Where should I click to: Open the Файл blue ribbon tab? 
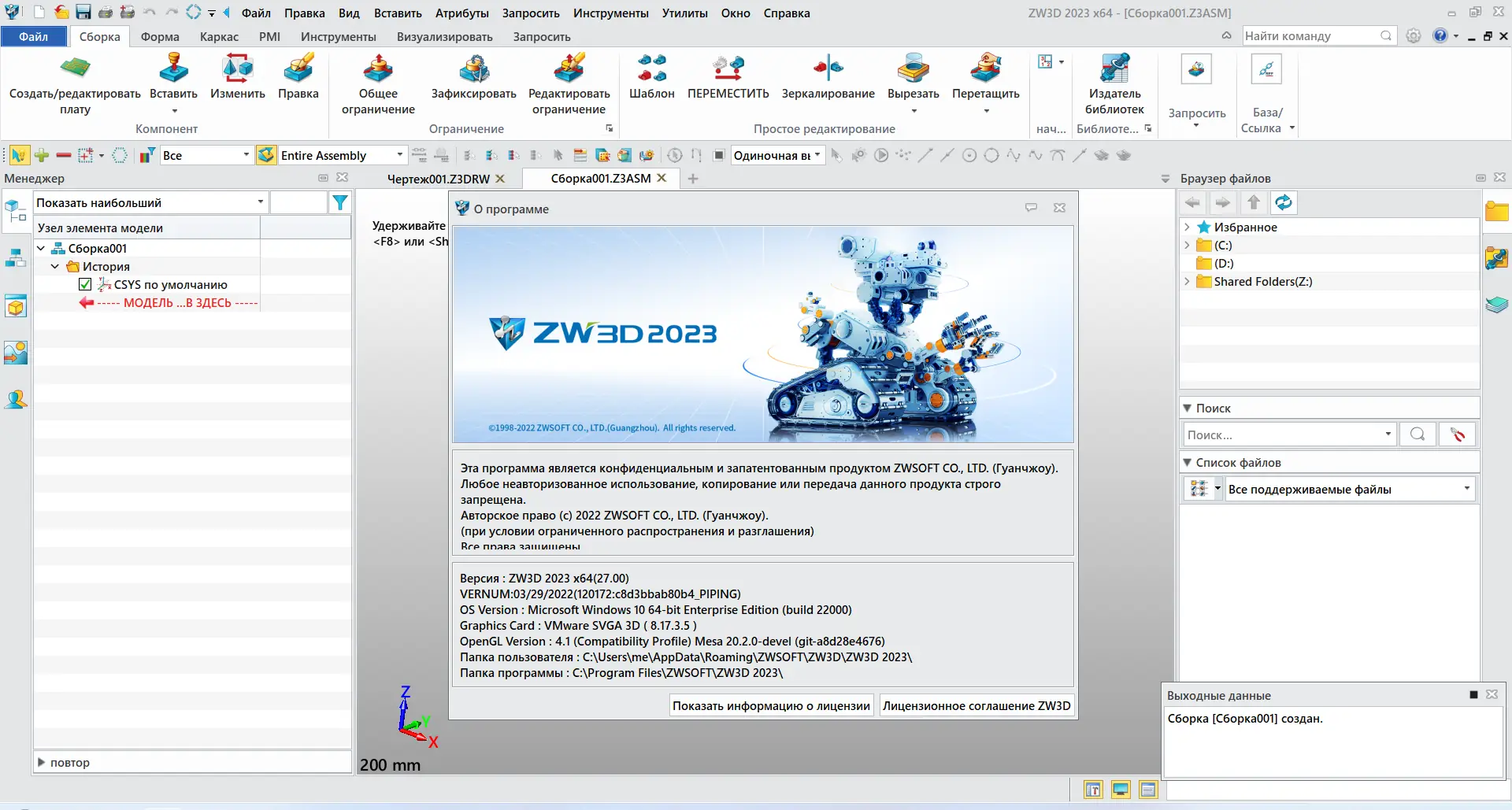point(34,36)
